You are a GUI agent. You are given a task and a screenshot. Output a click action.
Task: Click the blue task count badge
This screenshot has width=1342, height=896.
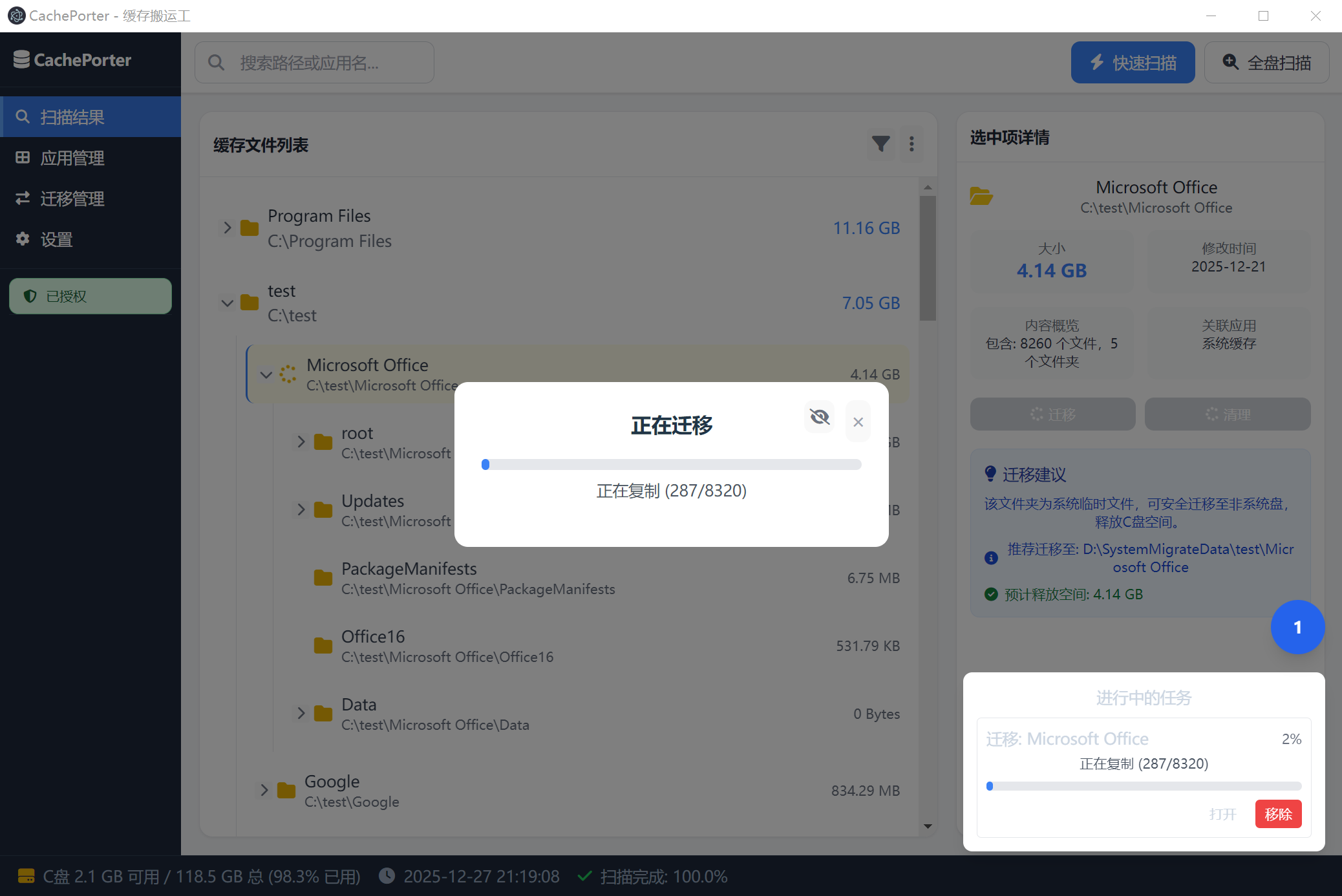1297,627
